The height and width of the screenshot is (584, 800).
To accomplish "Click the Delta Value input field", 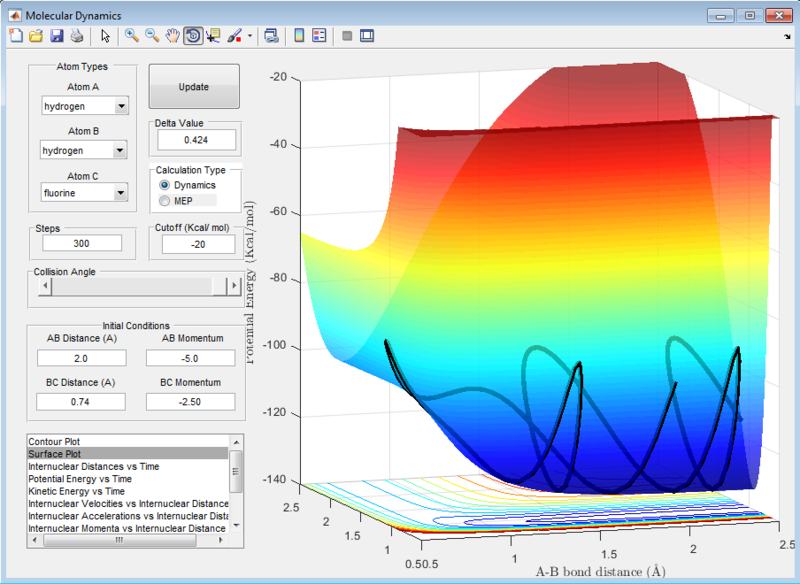I will pyautogui.click(x=196, y=140).
